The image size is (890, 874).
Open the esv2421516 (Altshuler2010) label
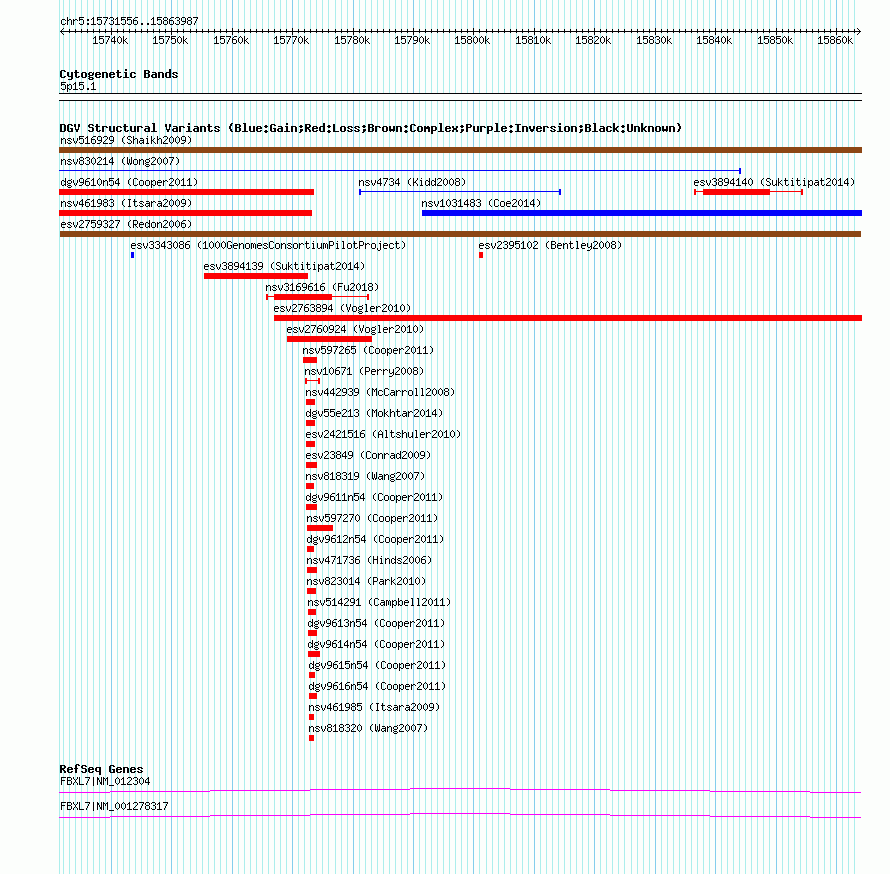[383, 434]
